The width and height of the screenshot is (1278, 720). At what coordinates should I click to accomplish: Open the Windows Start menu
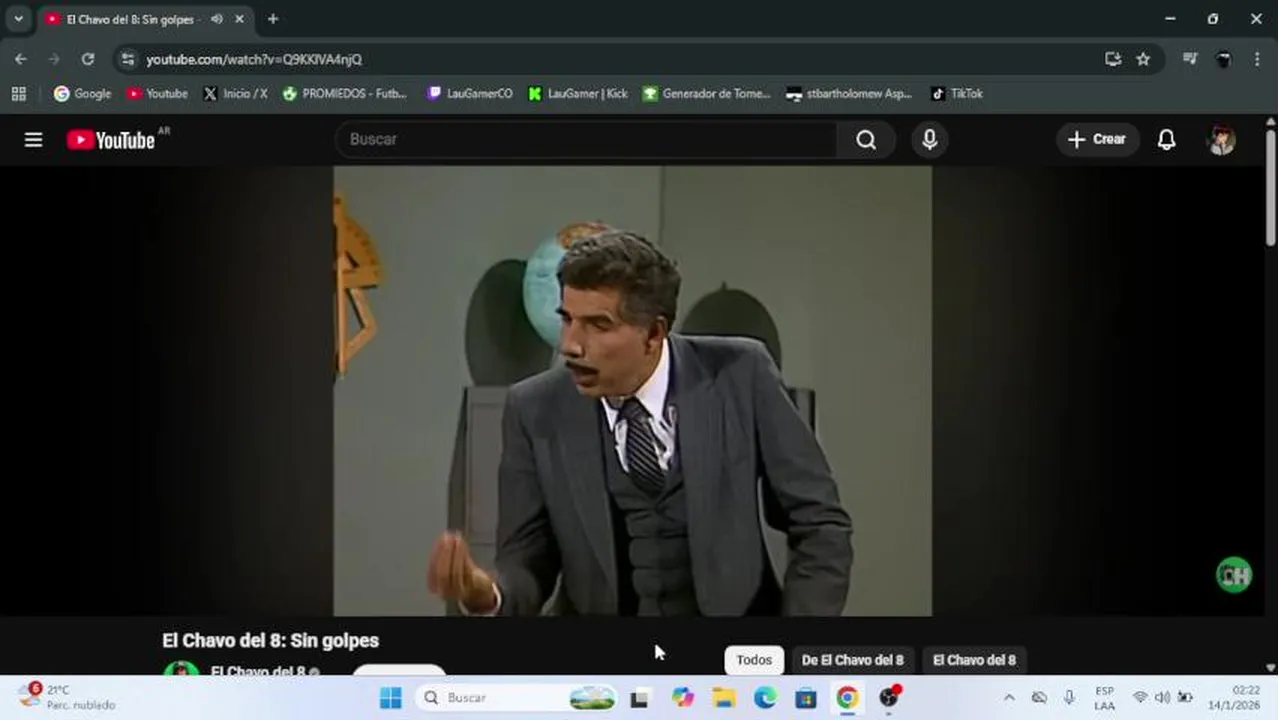click(x=391, y=698)
